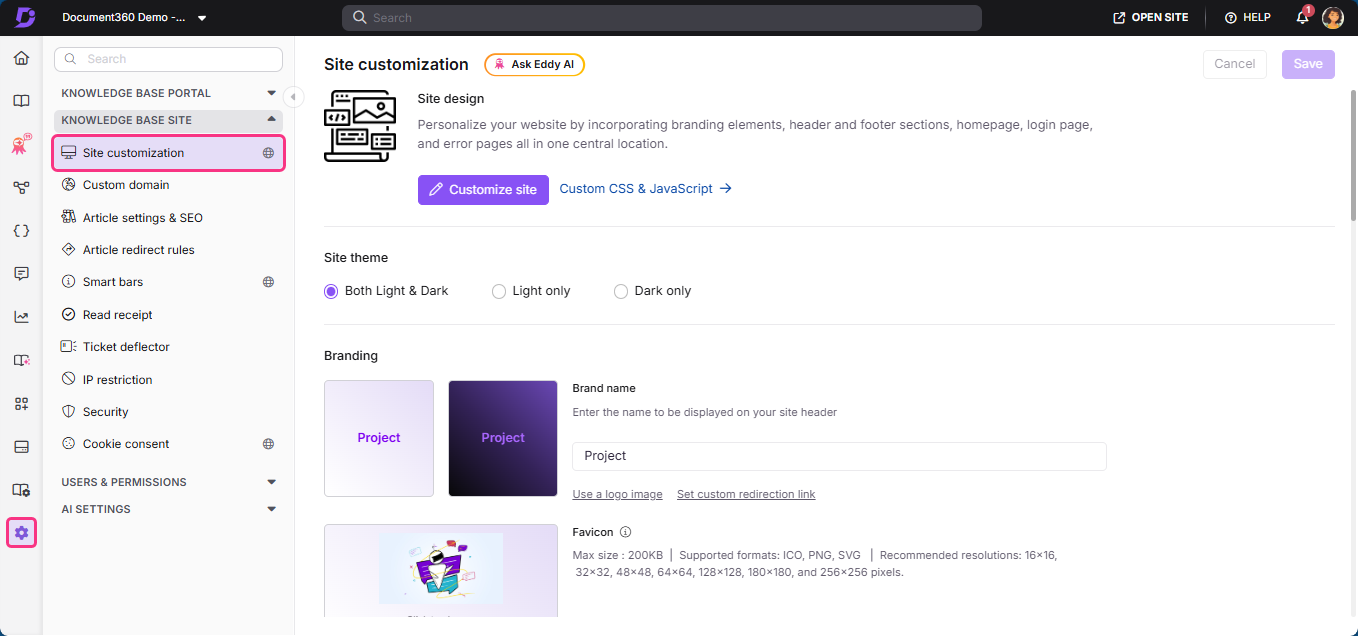Screen dimensions: 1358x636
Task: Select the dark Project branding preview
Action: click(503, 438)
